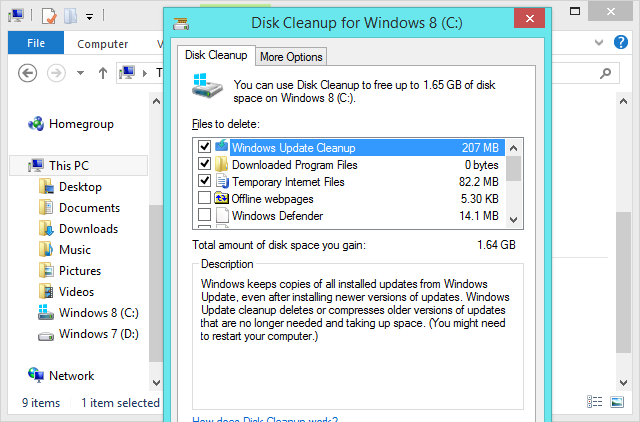Click the search magnifier in Explorer search box
Screen dimensions: 640x422
pos(605,73)
